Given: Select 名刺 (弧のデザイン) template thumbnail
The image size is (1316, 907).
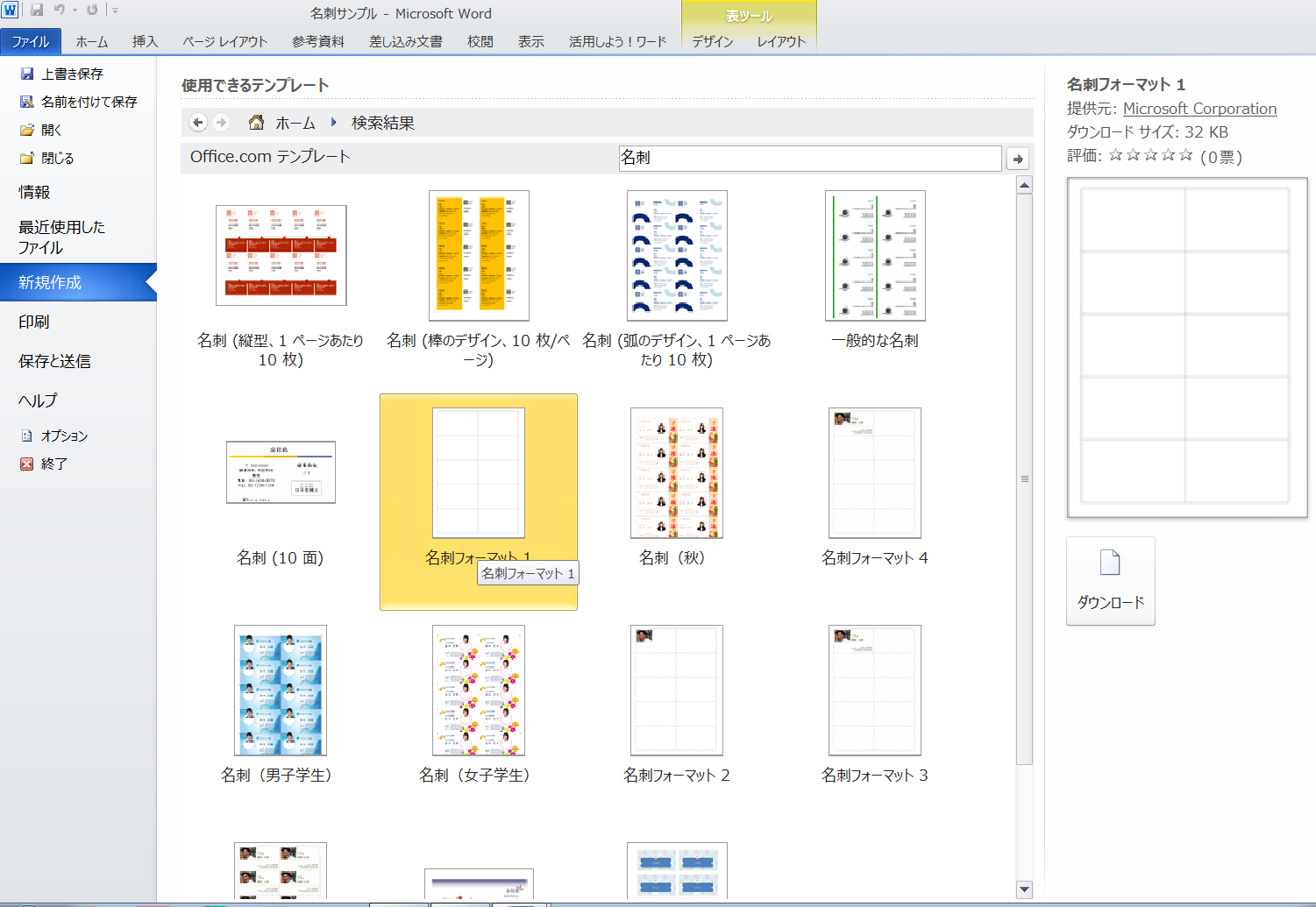Looking at the screenshot, I should tap(677, 256).
